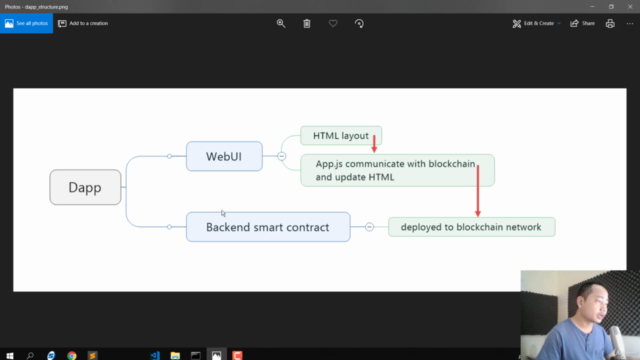Restore down the Photos window
This screenshot has width=640, height=360.
coord(611,7)
